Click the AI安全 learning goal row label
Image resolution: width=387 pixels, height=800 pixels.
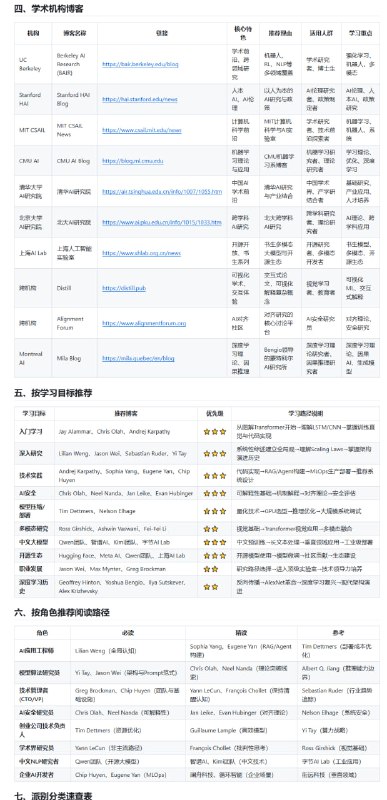28,493
